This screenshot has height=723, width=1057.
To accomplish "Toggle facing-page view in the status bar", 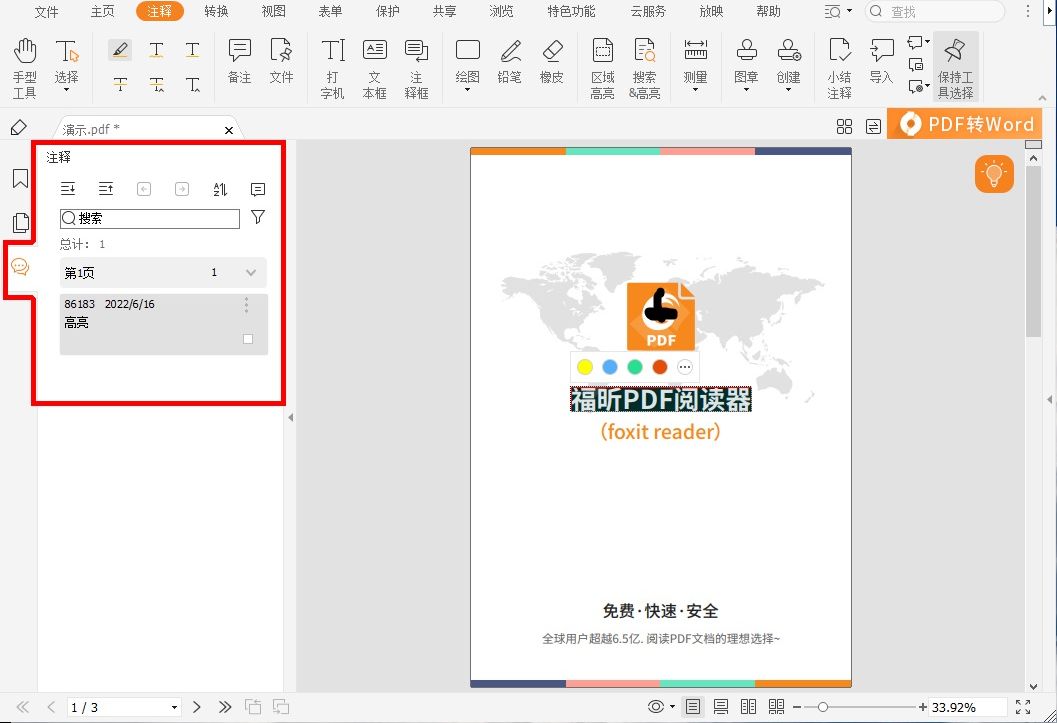I will tap(748, 707).
